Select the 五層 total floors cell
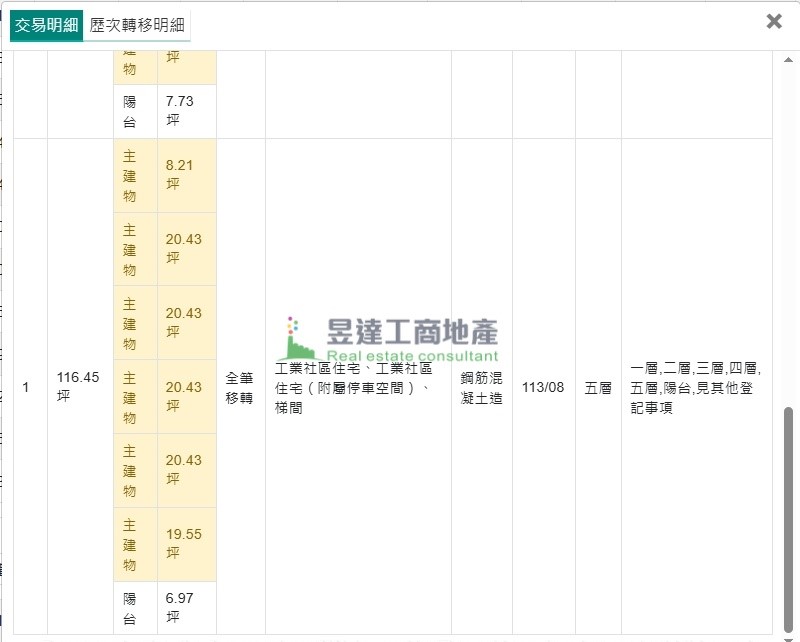Screen dimensions: 800x642 tap(597, 387)
